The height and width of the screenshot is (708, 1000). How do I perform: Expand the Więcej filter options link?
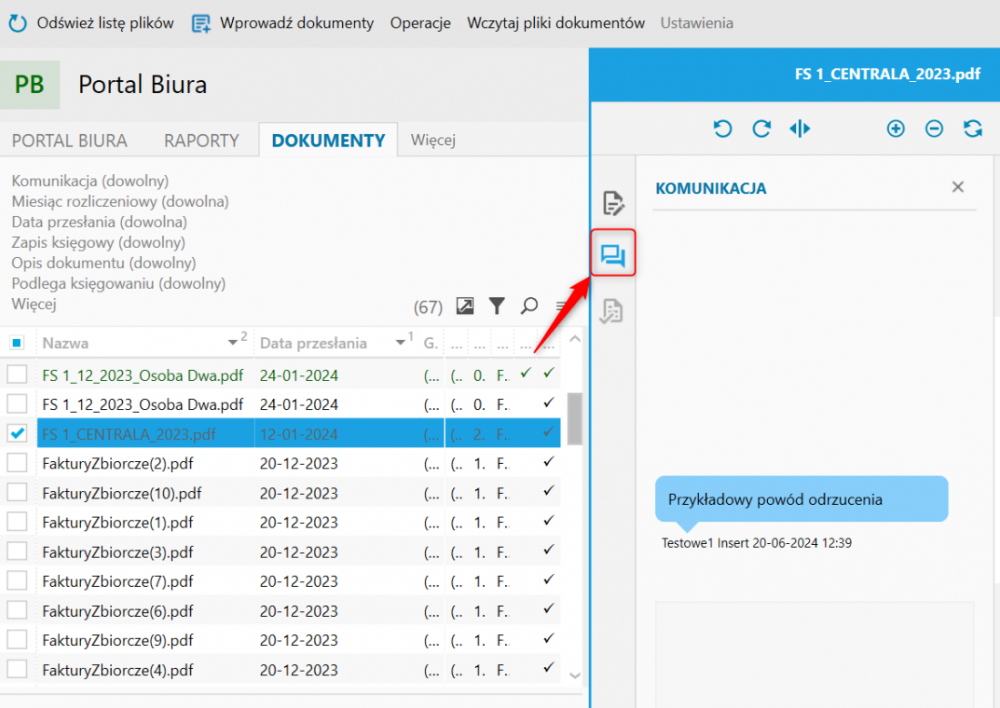click(34, 304)
